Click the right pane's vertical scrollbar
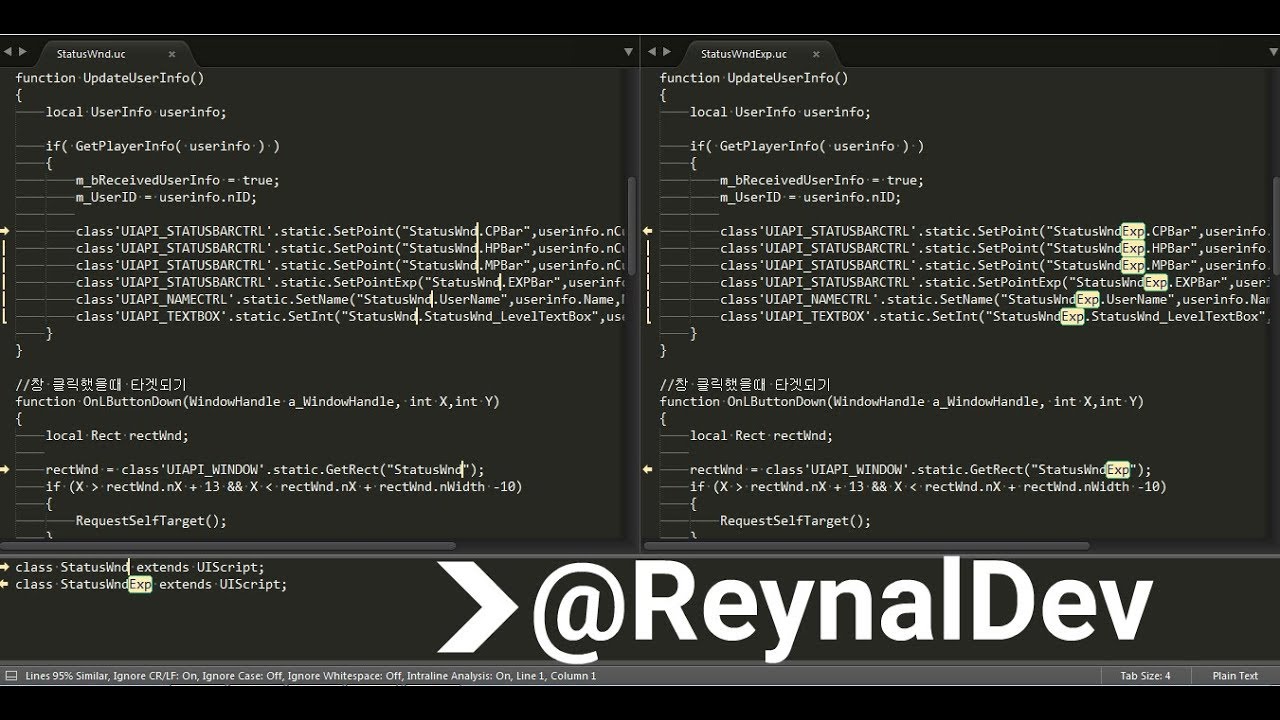The height and width of the screenshot is (720, 1280). pyautogui.click(x=1276, y=225)
